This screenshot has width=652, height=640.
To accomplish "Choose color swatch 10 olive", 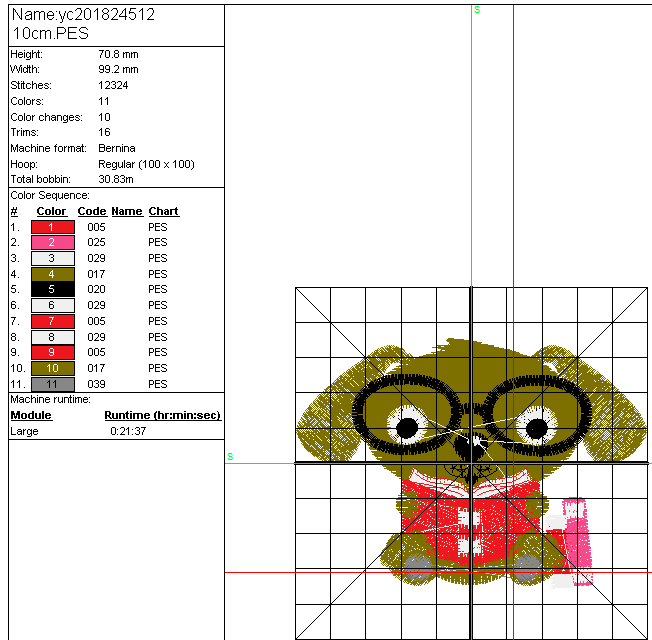I will click(53, 368).
